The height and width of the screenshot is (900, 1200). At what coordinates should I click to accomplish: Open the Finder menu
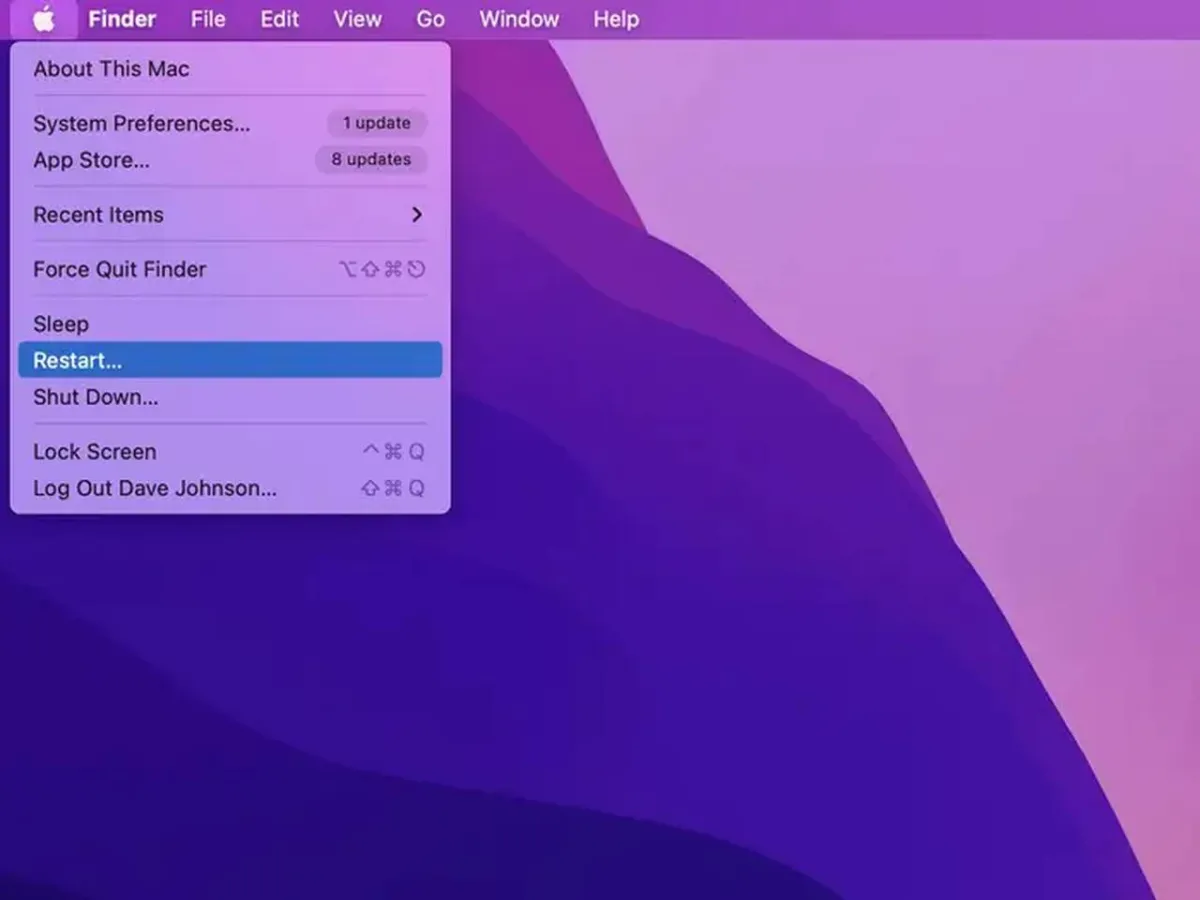coord(121,19)
